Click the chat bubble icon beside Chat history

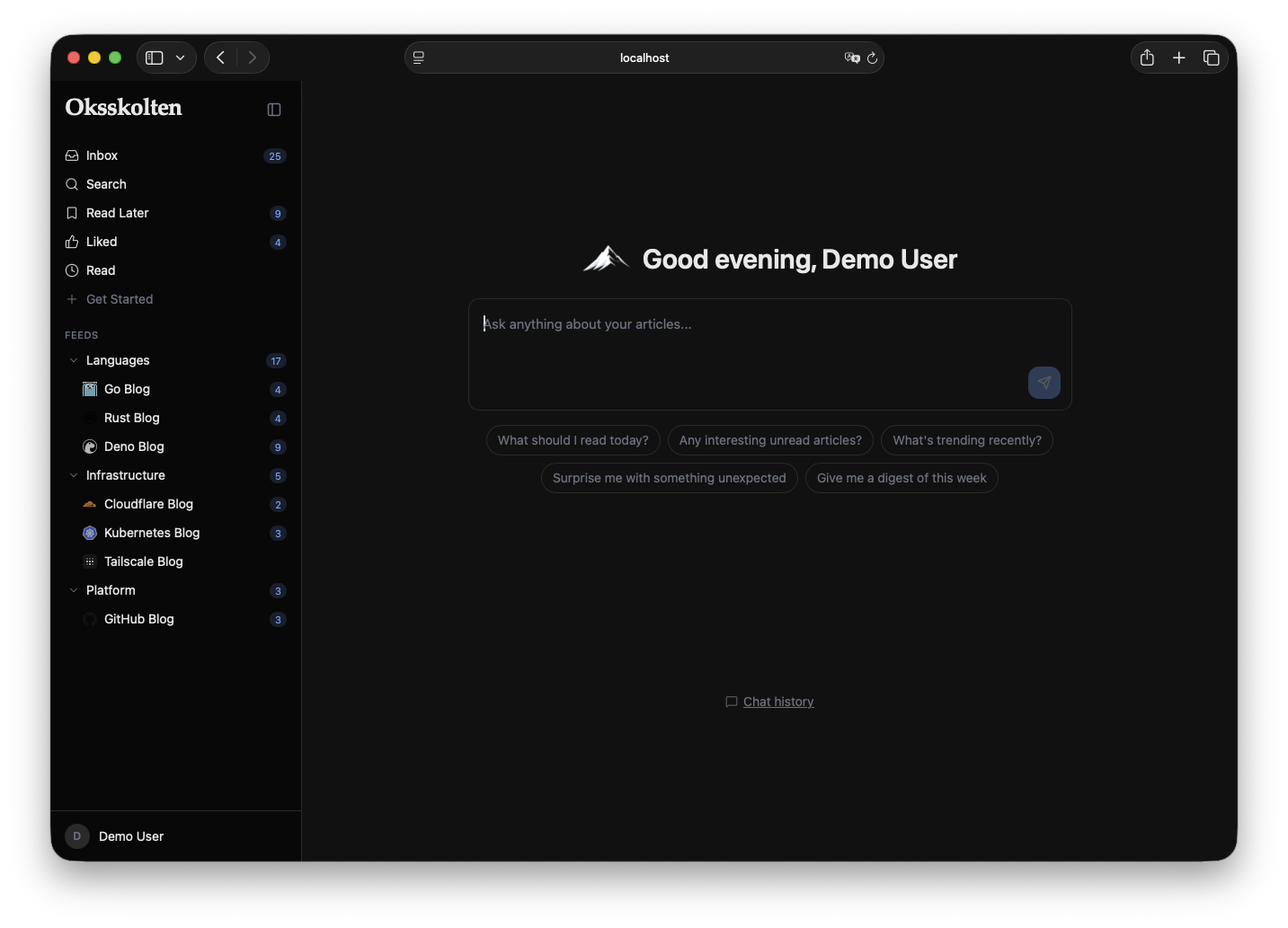point(732,702)
